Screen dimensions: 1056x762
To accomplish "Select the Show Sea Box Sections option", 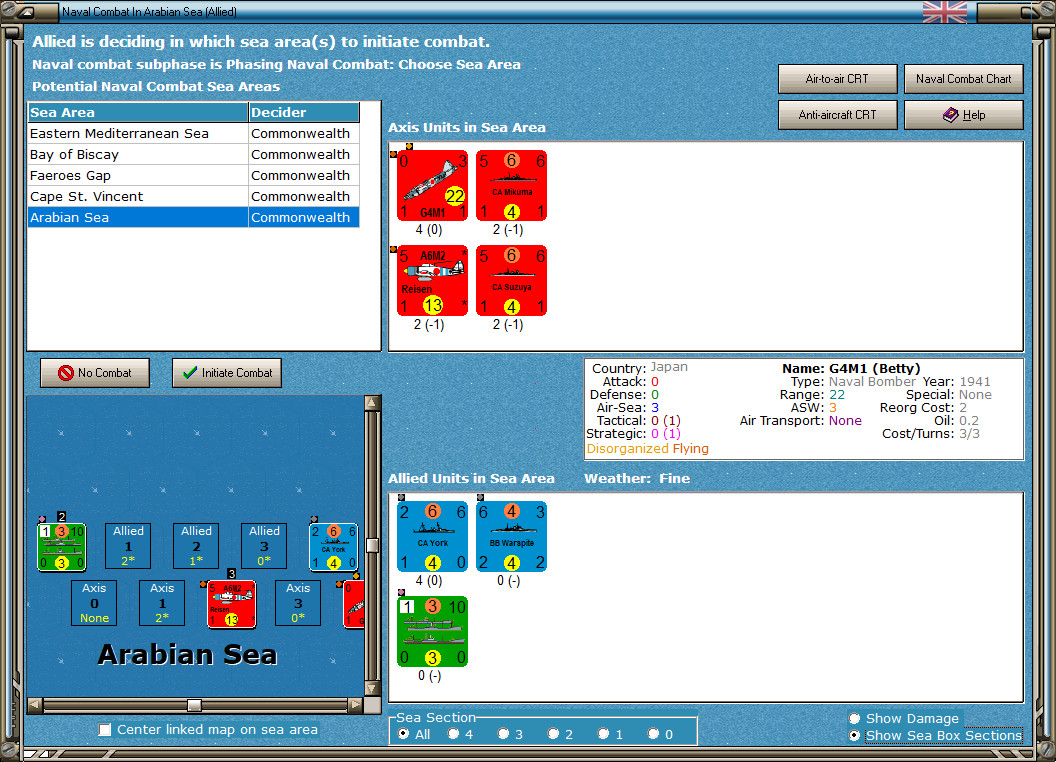I will coord(855,736).
